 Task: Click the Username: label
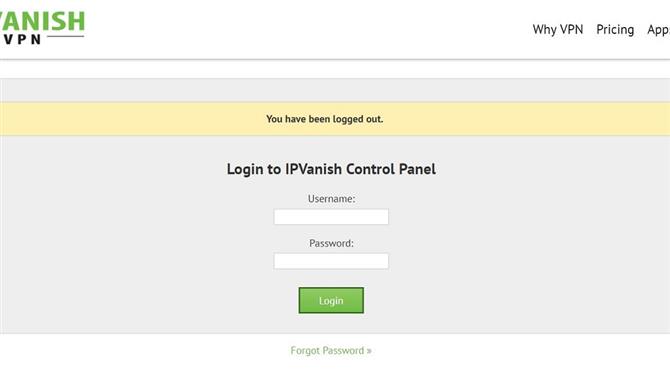coord(332,199)
